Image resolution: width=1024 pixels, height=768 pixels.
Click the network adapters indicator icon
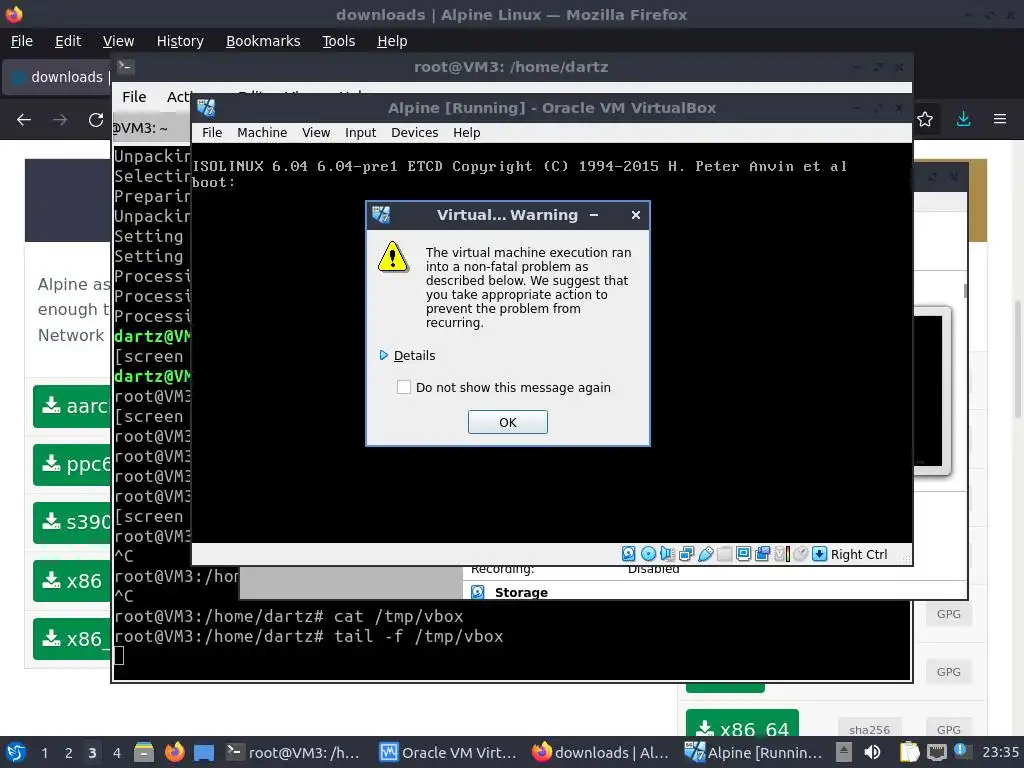pyautogui.click(x=686, y=554)
